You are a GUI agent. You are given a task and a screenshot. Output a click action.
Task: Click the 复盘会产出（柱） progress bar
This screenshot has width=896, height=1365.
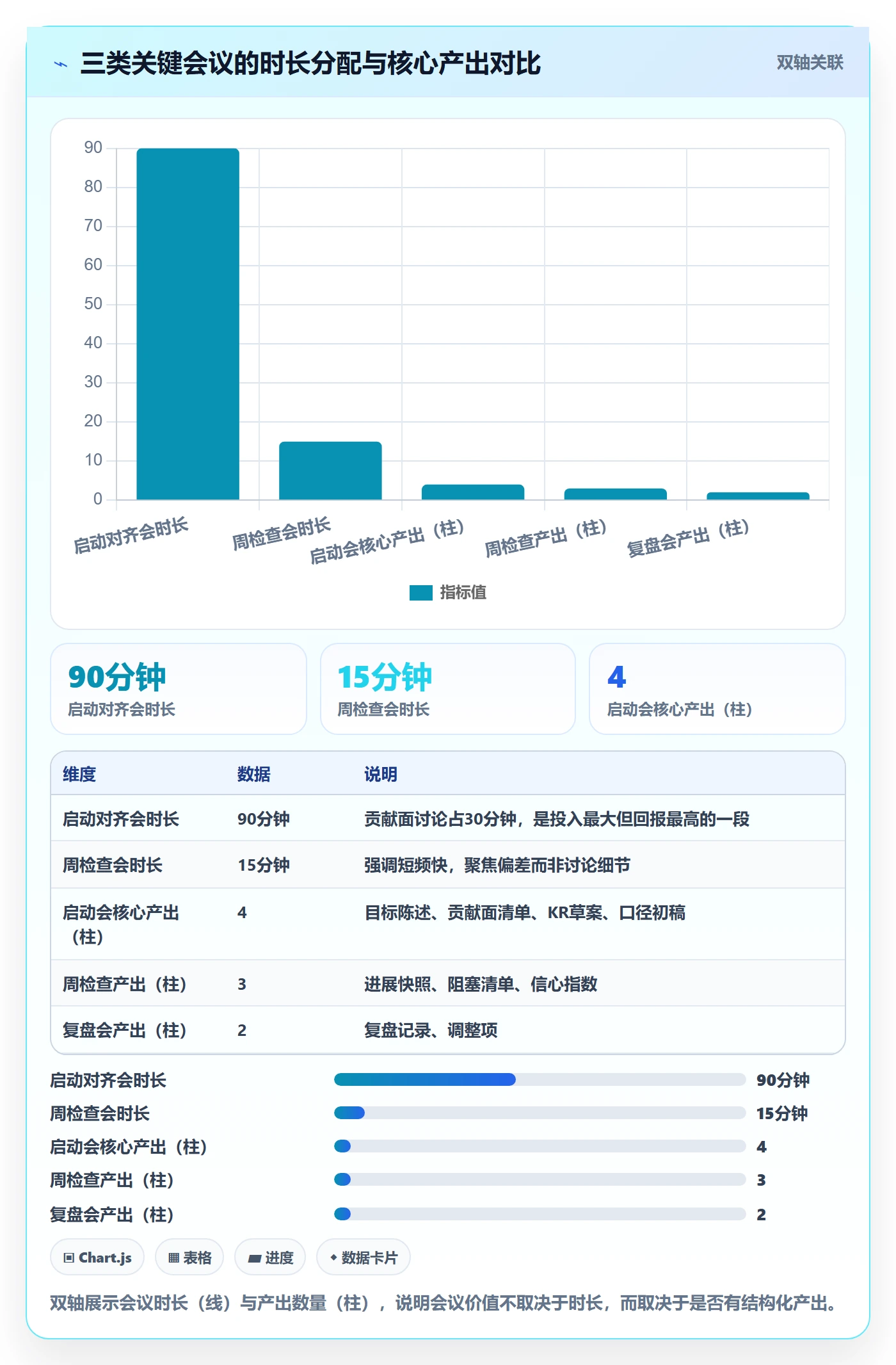(540, 1214)
